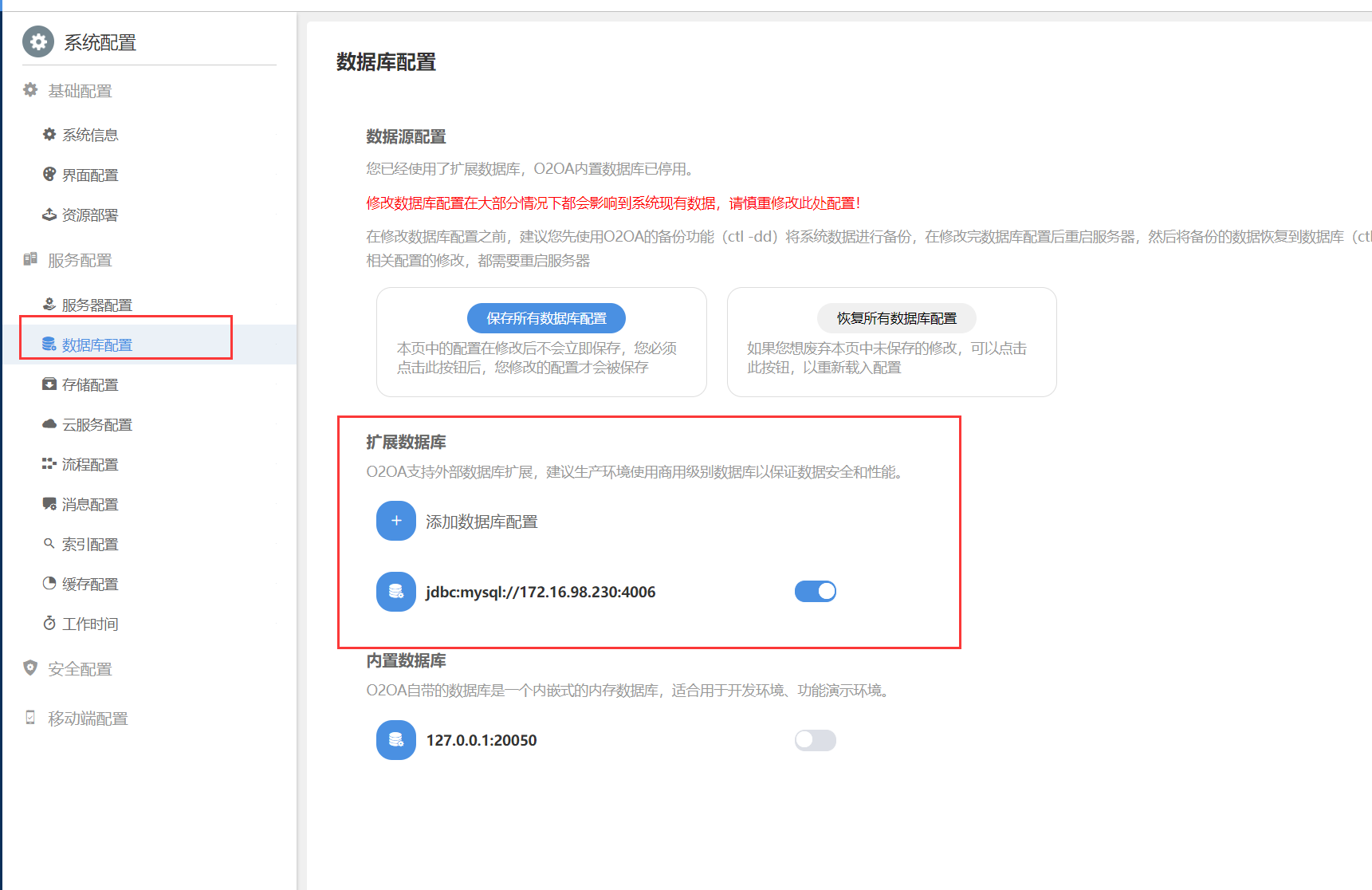Go to 消息配置
Screen dimensions: 1372x890
(90, 504)
